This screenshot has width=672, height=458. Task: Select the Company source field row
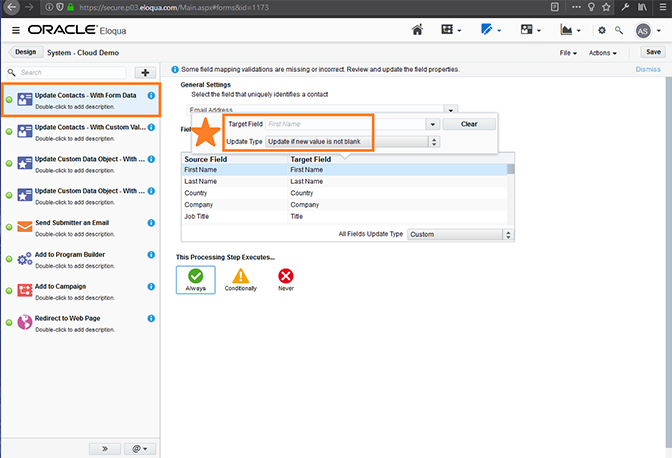(x=234, y=205)
